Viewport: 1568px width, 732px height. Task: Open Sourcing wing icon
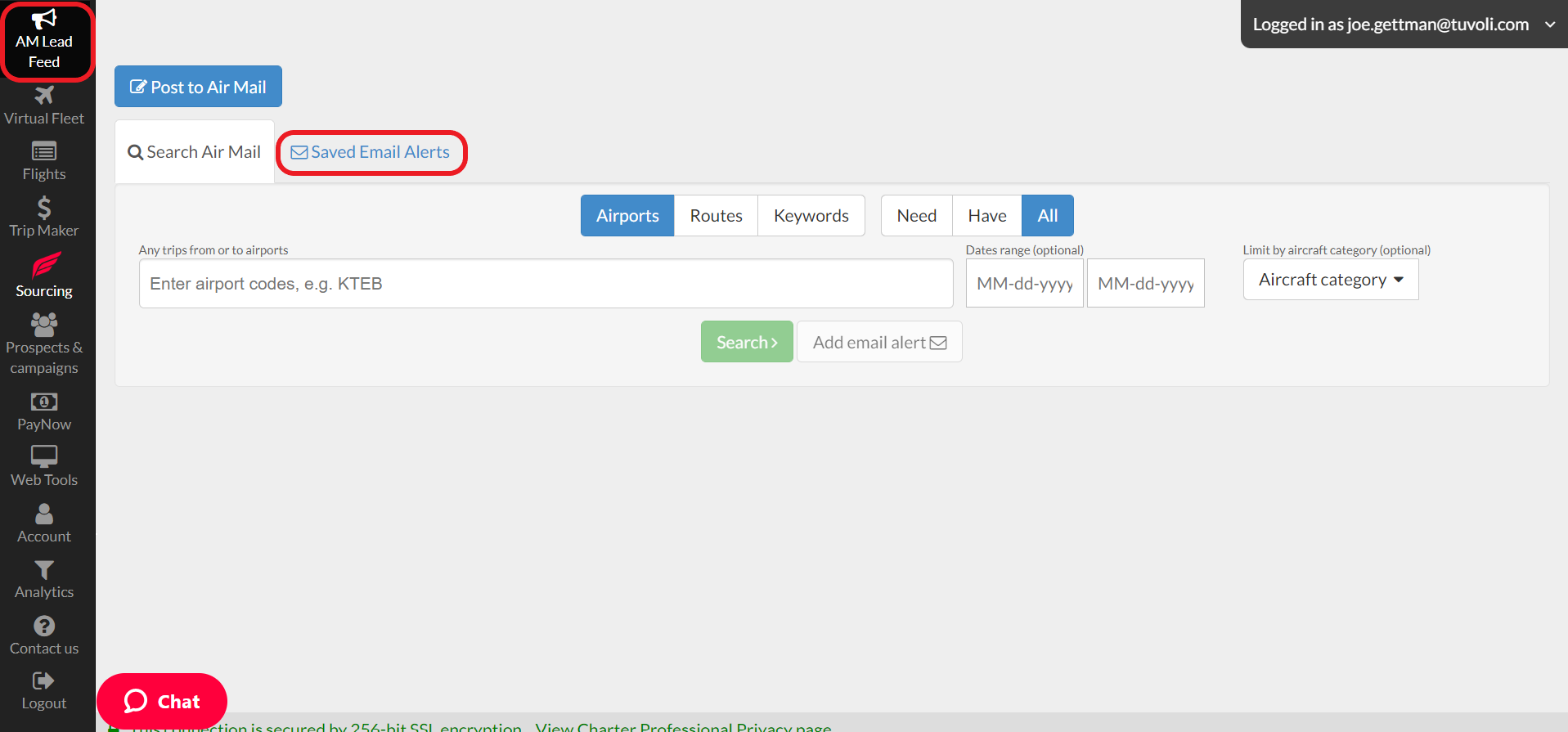point(45,266)
